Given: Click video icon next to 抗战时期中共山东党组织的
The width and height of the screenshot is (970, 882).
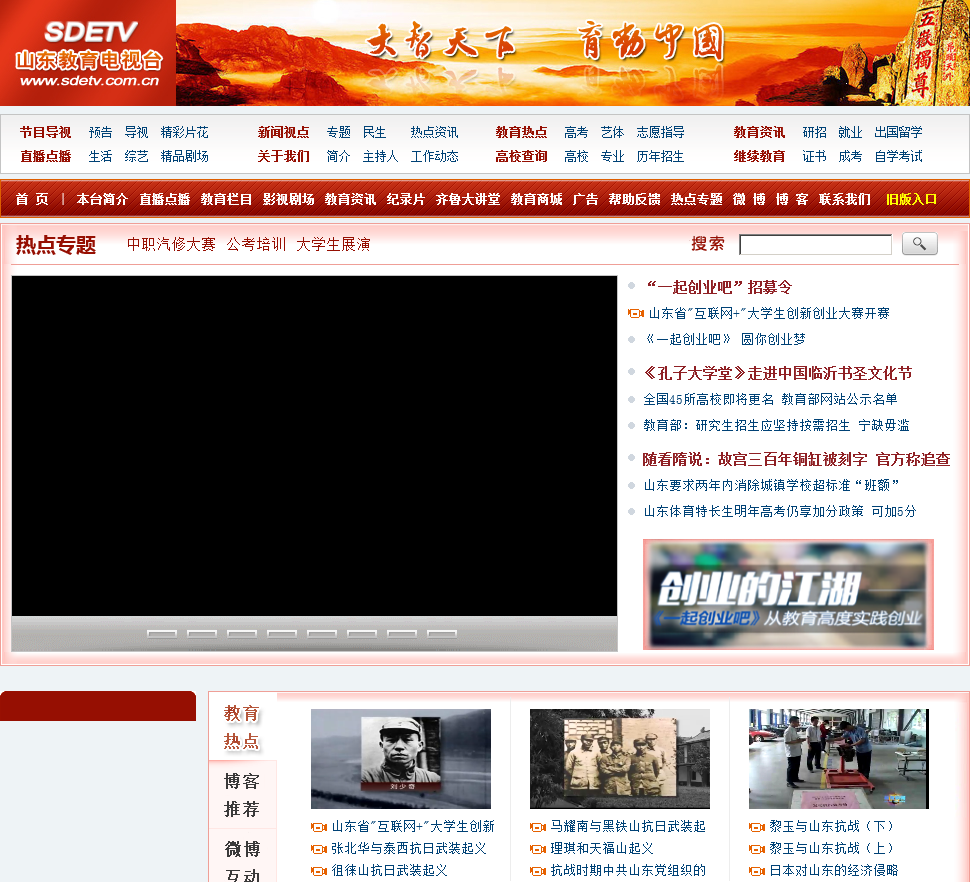Looking at the screenshot, I should click(538, 871).
